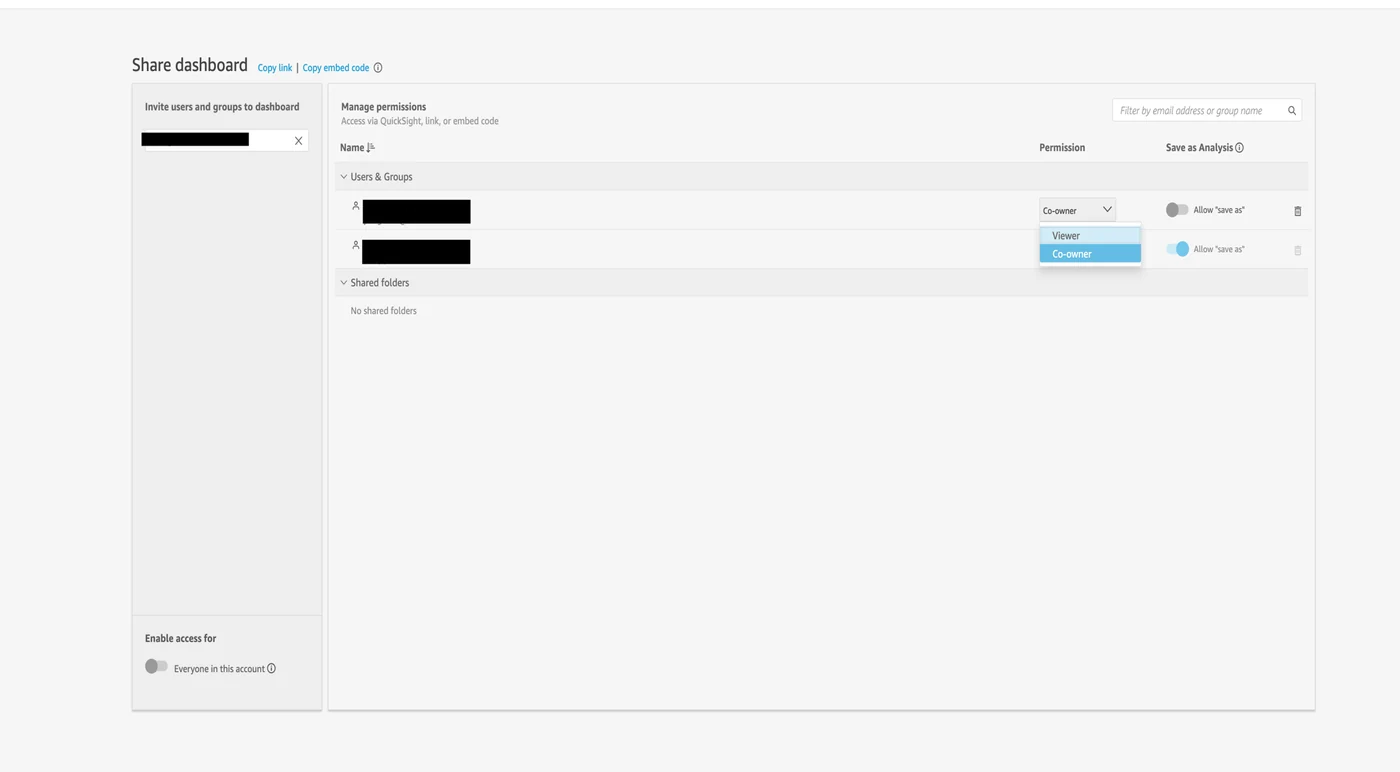
Task: Click the Name column header
Action: [352, 148]
